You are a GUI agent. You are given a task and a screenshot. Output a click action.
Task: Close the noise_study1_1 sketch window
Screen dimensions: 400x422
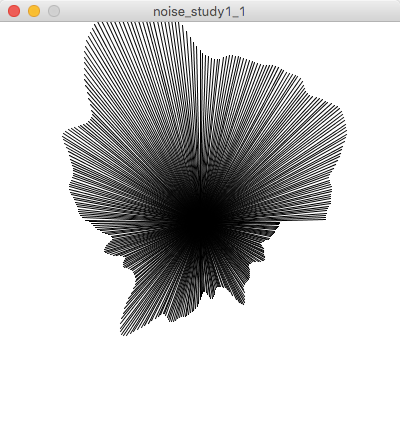(14, 11)
